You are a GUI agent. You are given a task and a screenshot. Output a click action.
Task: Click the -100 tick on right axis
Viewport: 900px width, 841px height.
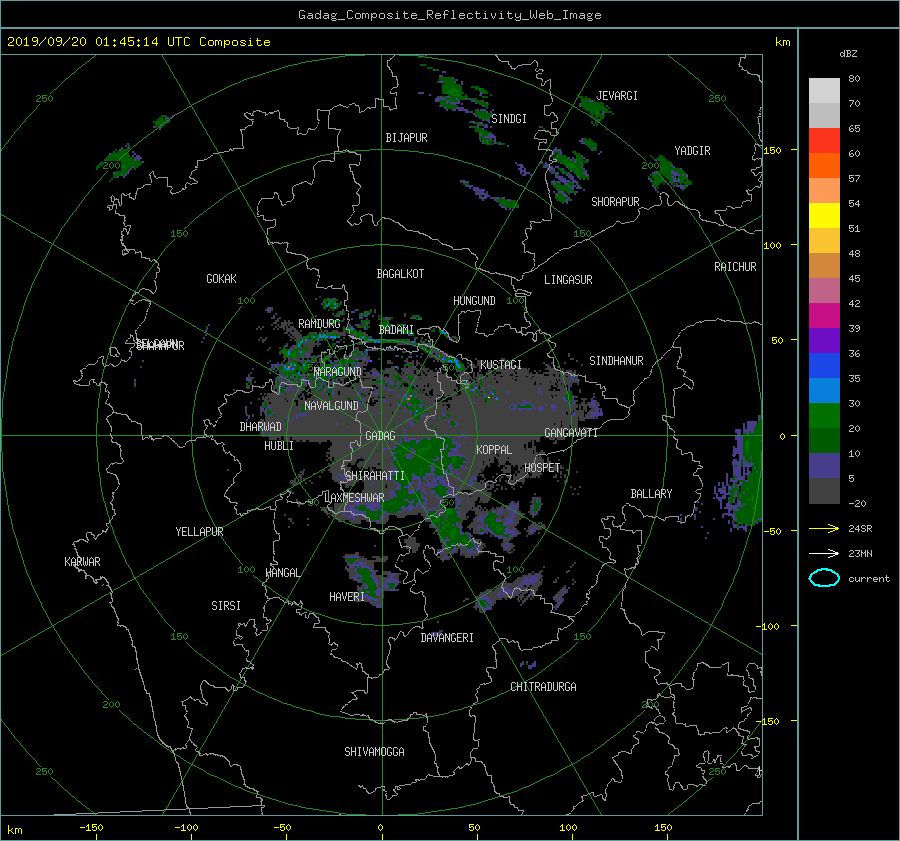click(768, 626)
